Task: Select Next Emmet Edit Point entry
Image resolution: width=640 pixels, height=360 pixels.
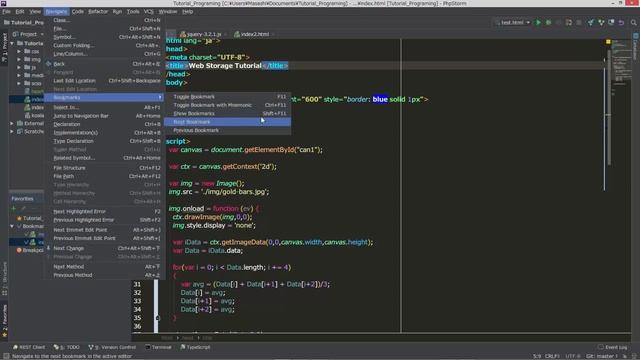Action: coord(104,230)
